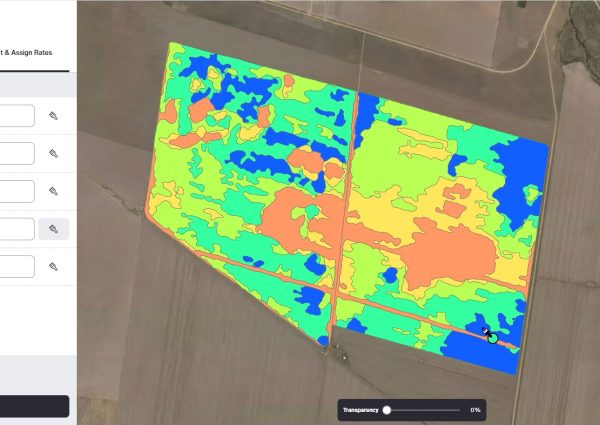Click the '0%' transparency value
Screen dimensions: 600x425
[475, 410]
